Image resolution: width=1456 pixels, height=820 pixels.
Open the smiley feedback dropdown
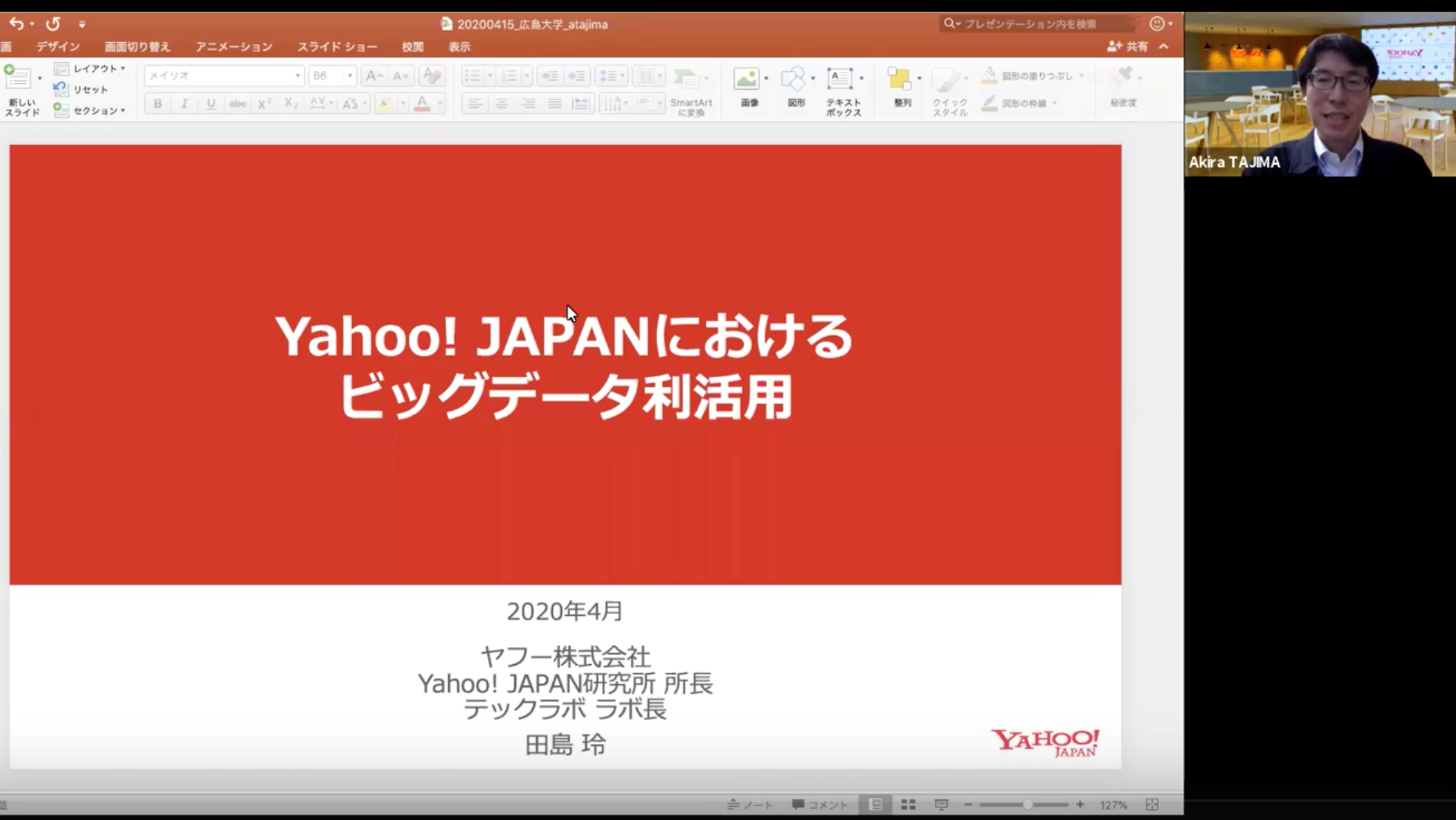[1161, 23]
